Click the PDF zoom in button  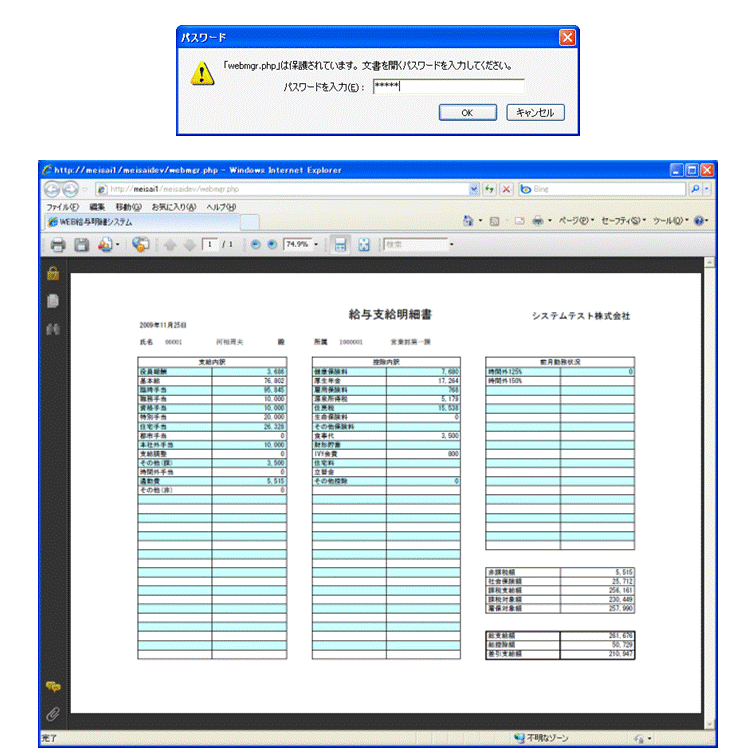click(x=272, y=244)
